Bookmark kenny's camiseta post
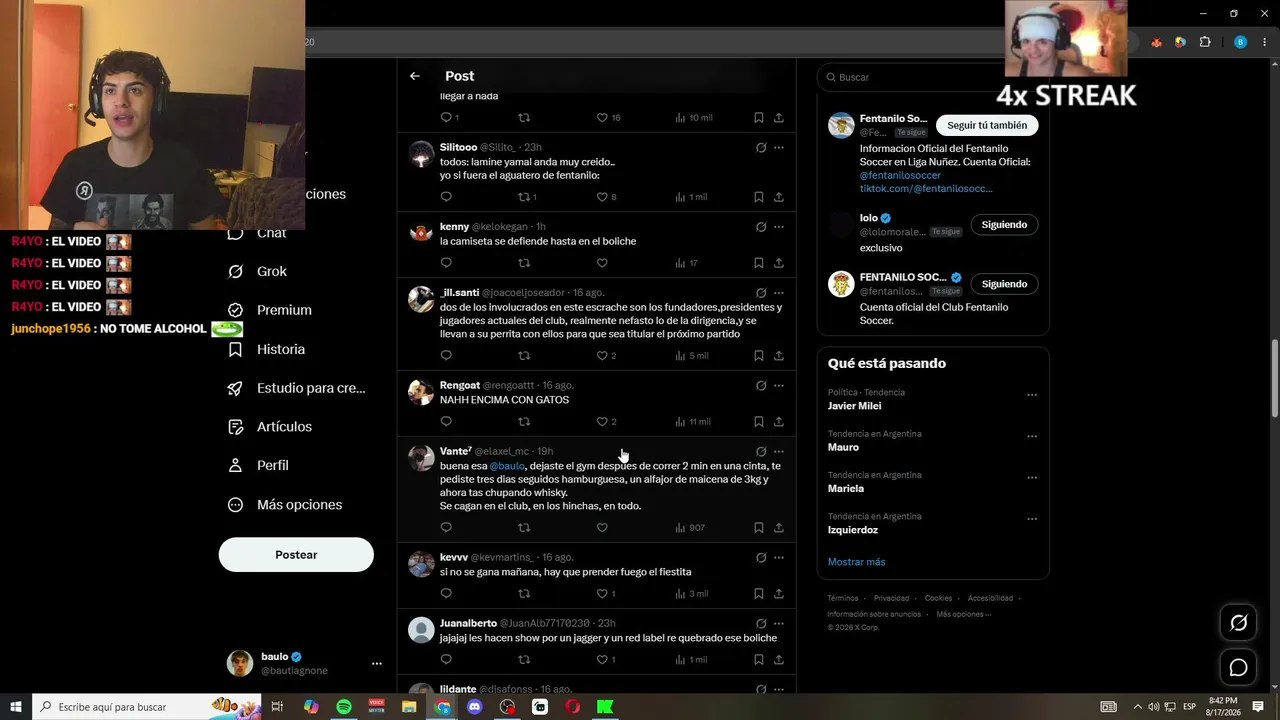 [x=759, y=263]
